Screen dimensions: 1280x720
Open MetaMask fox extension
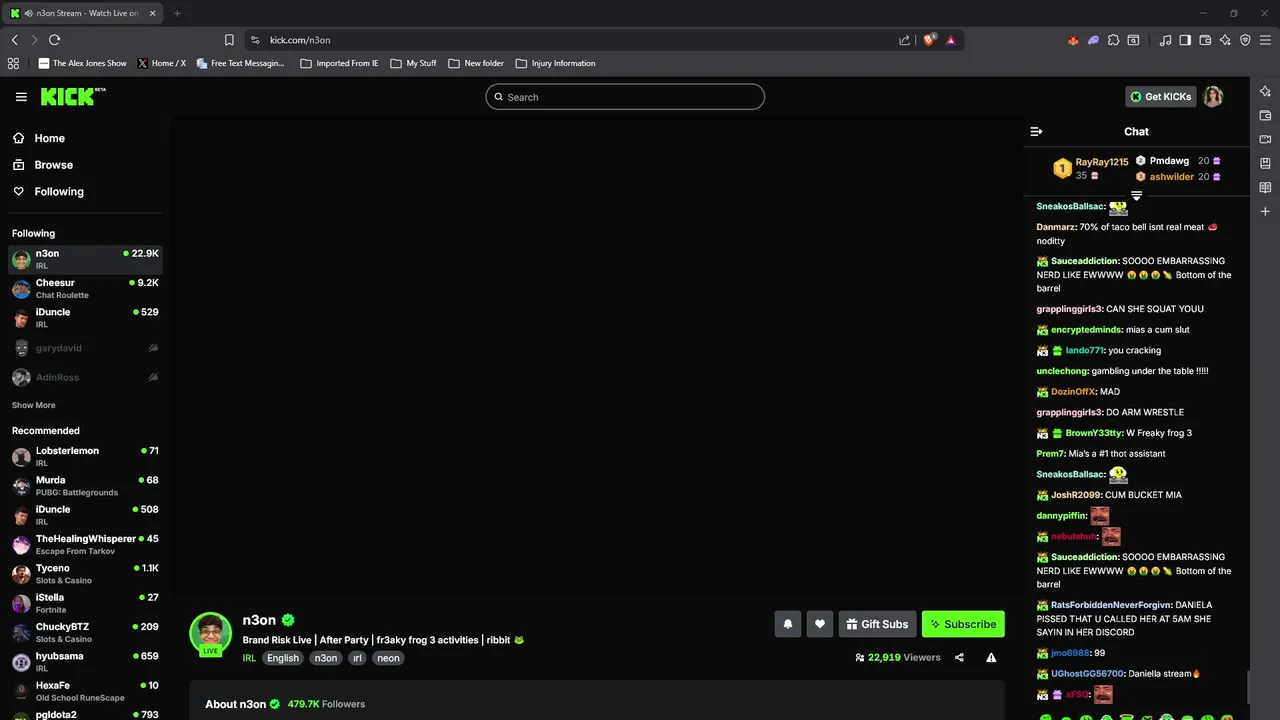pyautogui.click(x=1073, y=40)
